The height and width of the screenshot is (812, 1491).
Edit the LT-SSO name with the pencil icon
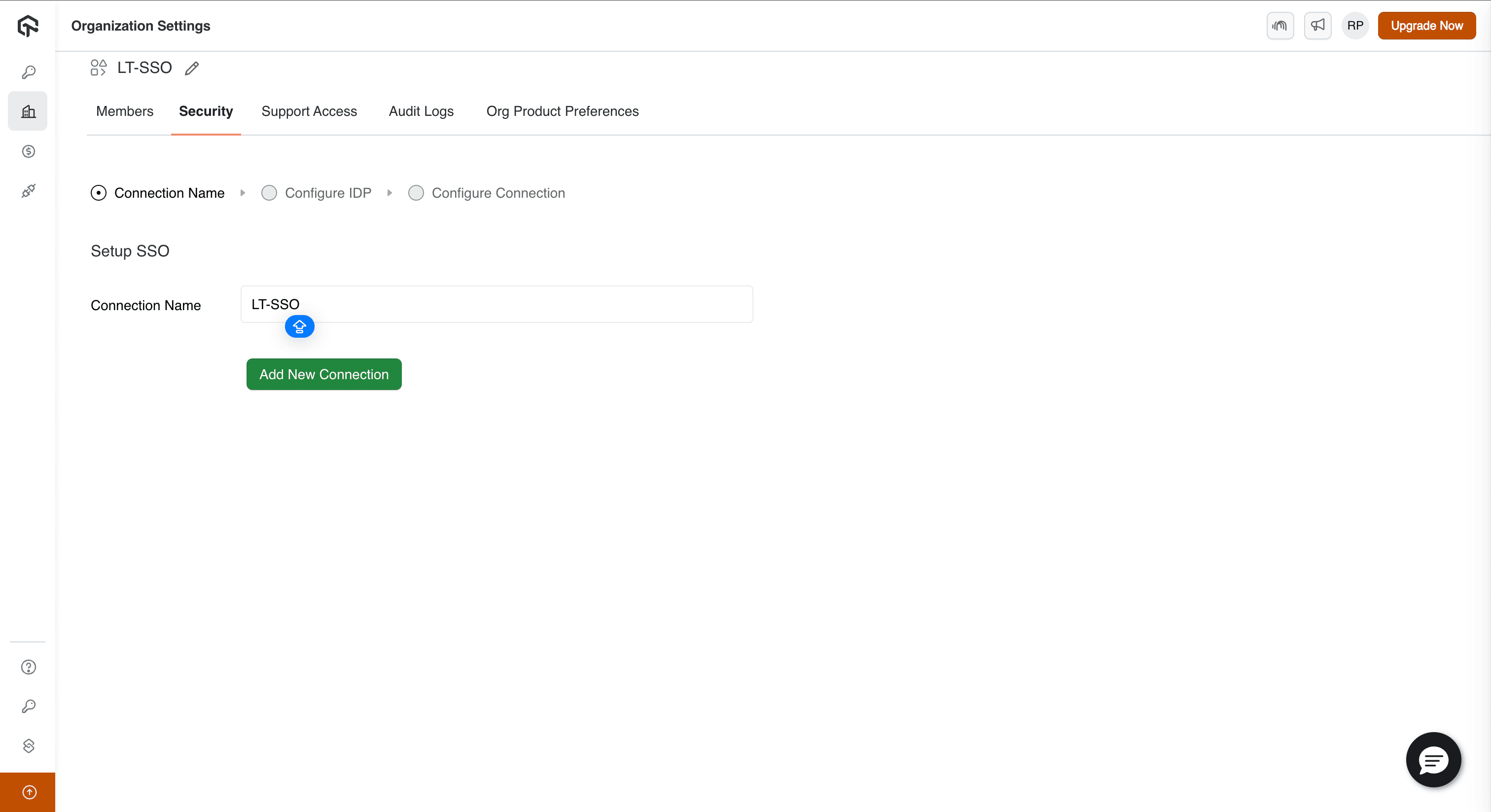point(192,68)
